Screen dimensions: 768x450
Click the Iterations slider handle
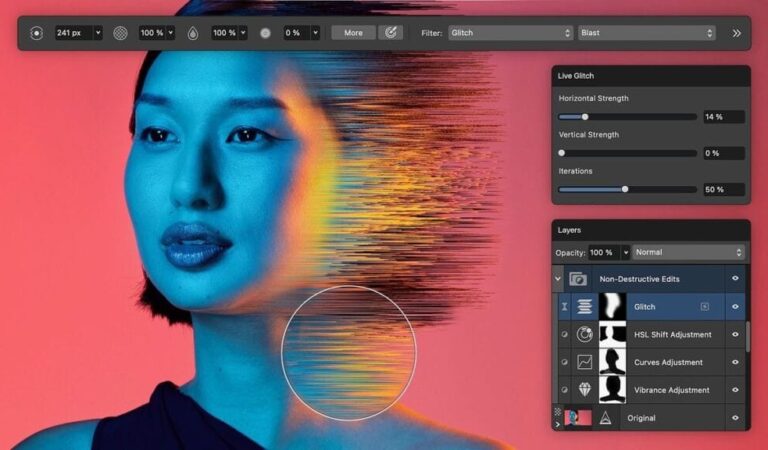click(x=625, y=189)
